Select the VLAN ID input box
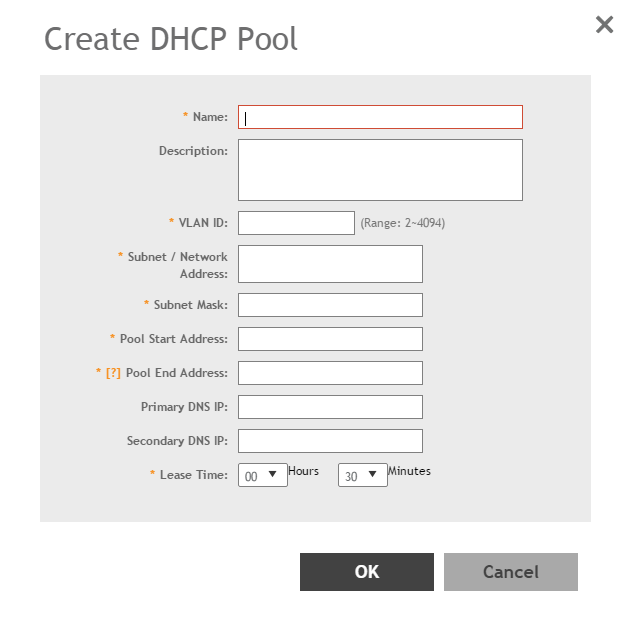 click(296, 223)
